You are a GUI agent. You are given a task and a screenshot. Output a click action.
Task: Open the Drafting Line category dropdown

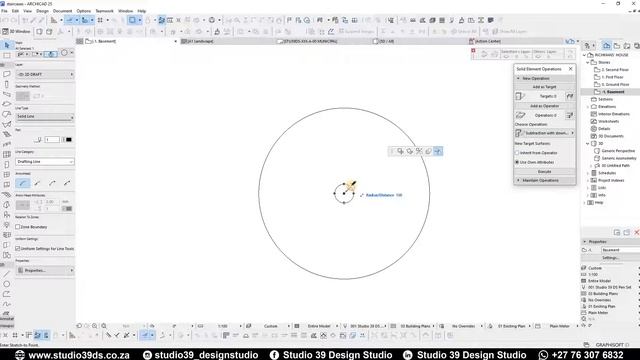44,162
